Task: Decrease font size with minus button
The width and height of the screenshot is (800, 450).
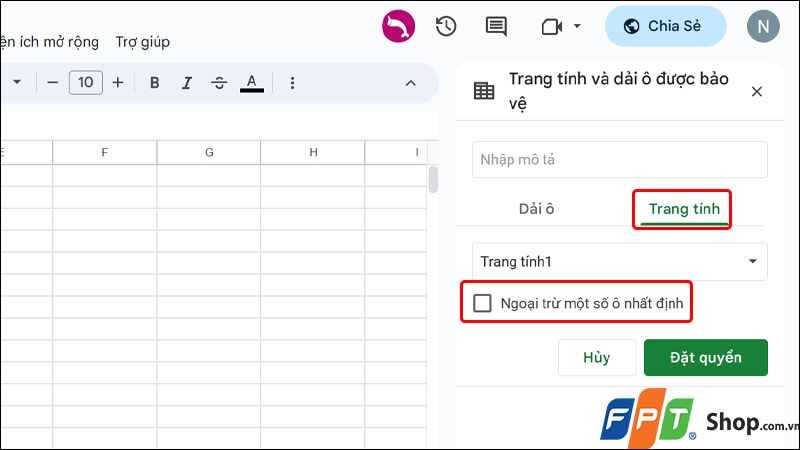Action: [x=53, y=83]
